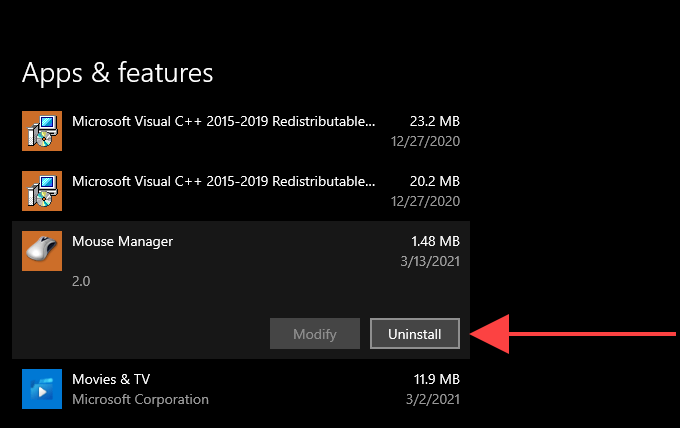This screenshot has height=428, width=680.
Task: Click the Microsoft Corporation publisher text
Action: (140, 399)
